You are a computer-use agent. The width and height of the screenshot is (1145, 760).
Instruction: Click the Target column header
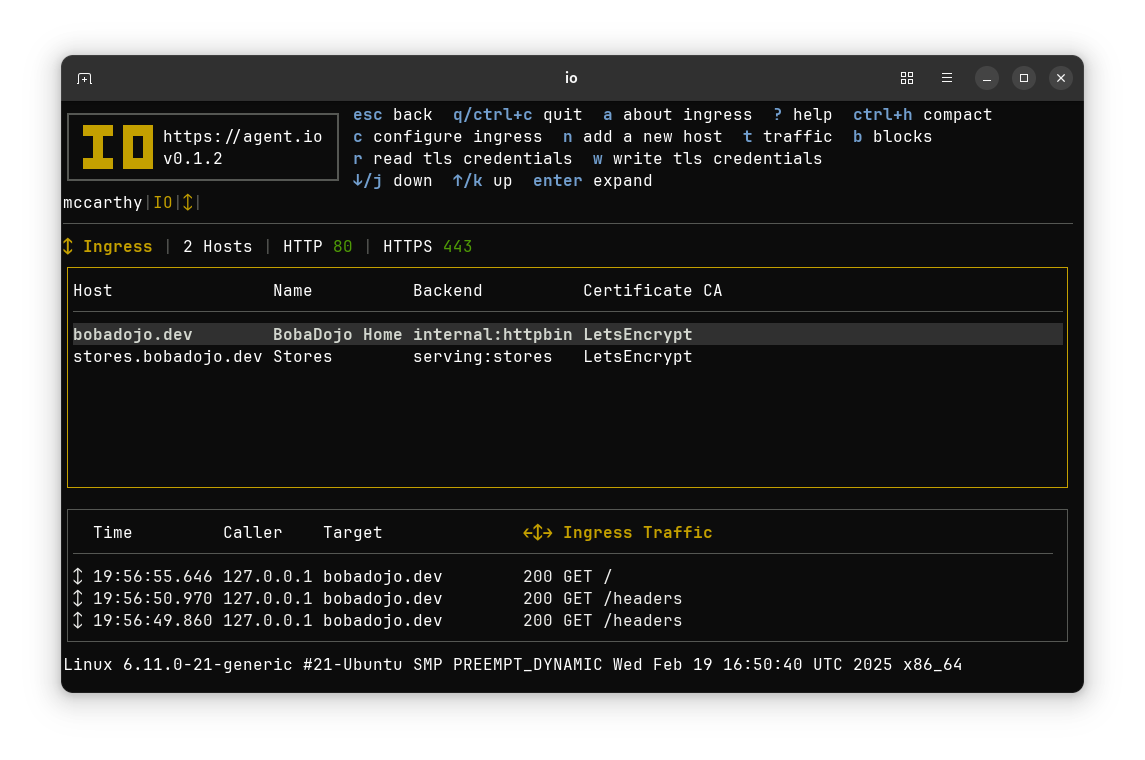353,533
